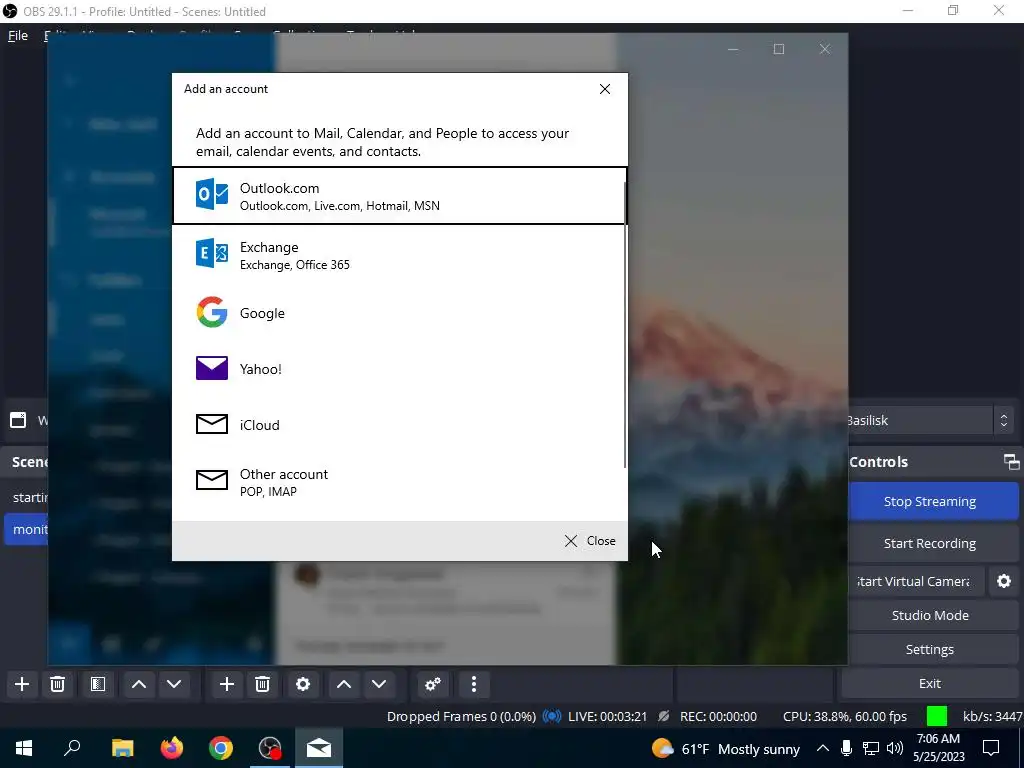The image size is (1024, 768).
Task: Click the Close button in dialog footer
Action: pyautogui.click(x=590, y=541)
